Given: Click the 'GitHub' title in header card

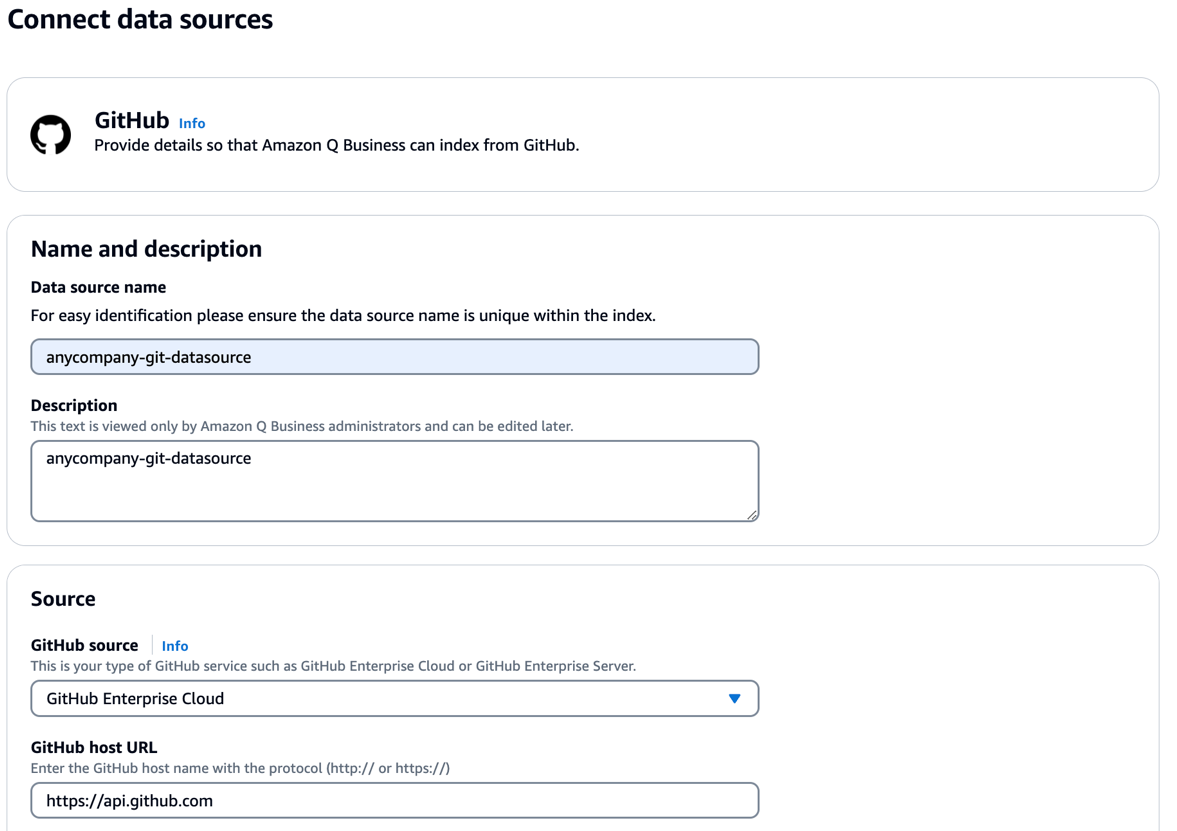Looking at the screenshot, I should [132, 120].
